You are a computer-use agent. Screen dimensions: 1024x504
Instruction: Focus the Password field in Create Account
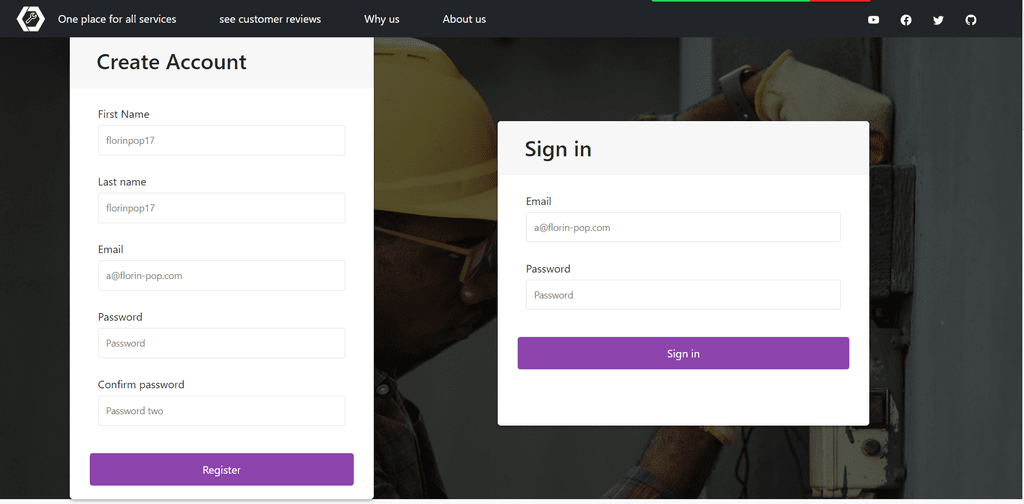tap(221, 343)
